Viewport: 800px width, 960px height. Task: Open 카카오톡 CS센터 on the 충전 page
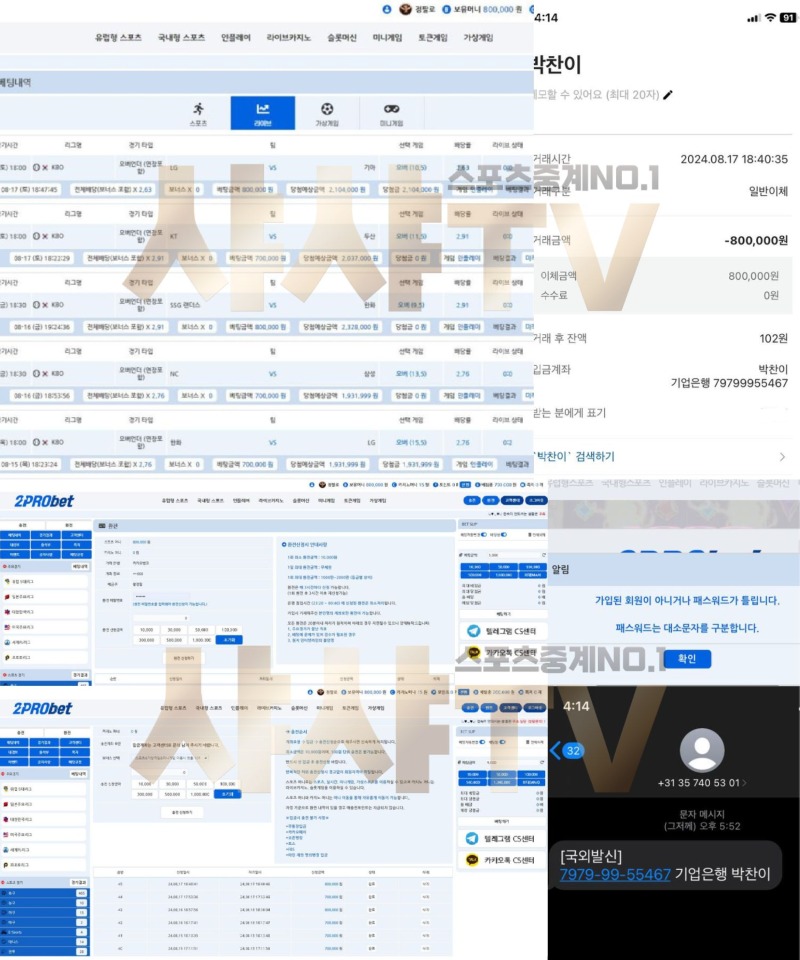coord(502,860)
